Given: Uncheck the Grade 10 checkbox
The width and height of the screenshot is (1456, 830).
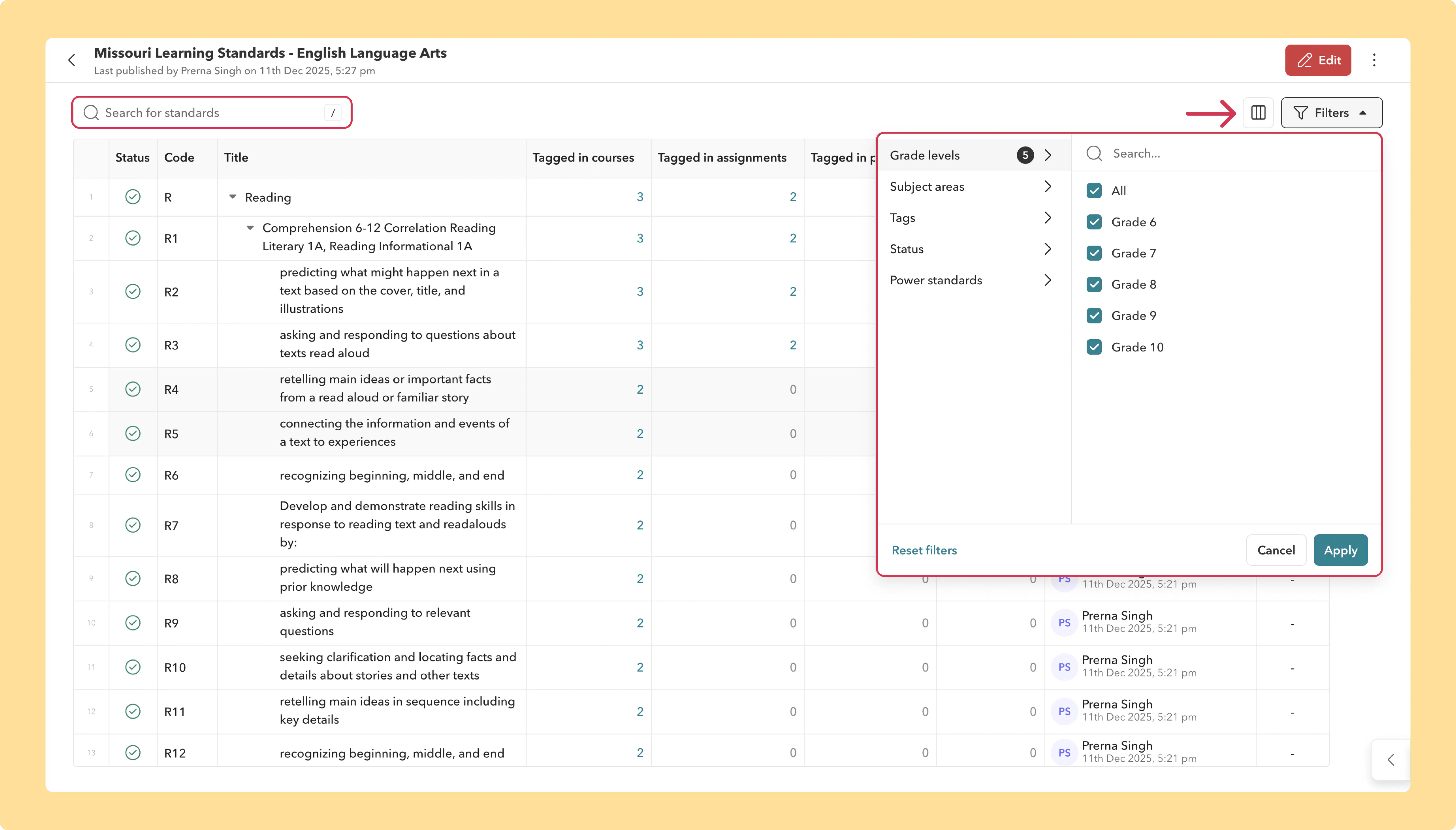Looking at the screenshot, I should 1094,347.
